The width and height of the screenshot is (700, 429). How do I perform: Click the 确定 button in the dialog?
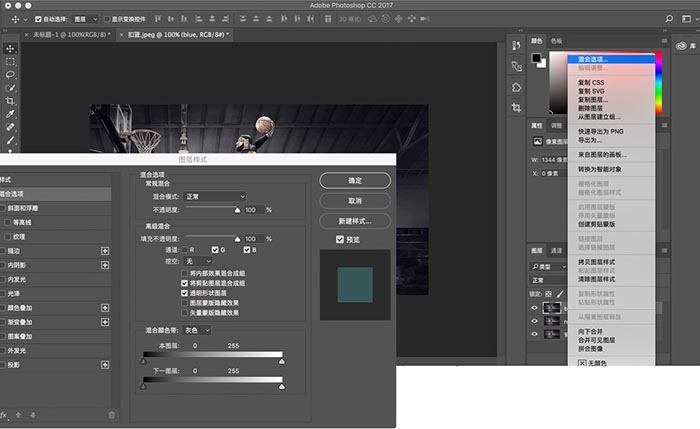click(354, 180)
